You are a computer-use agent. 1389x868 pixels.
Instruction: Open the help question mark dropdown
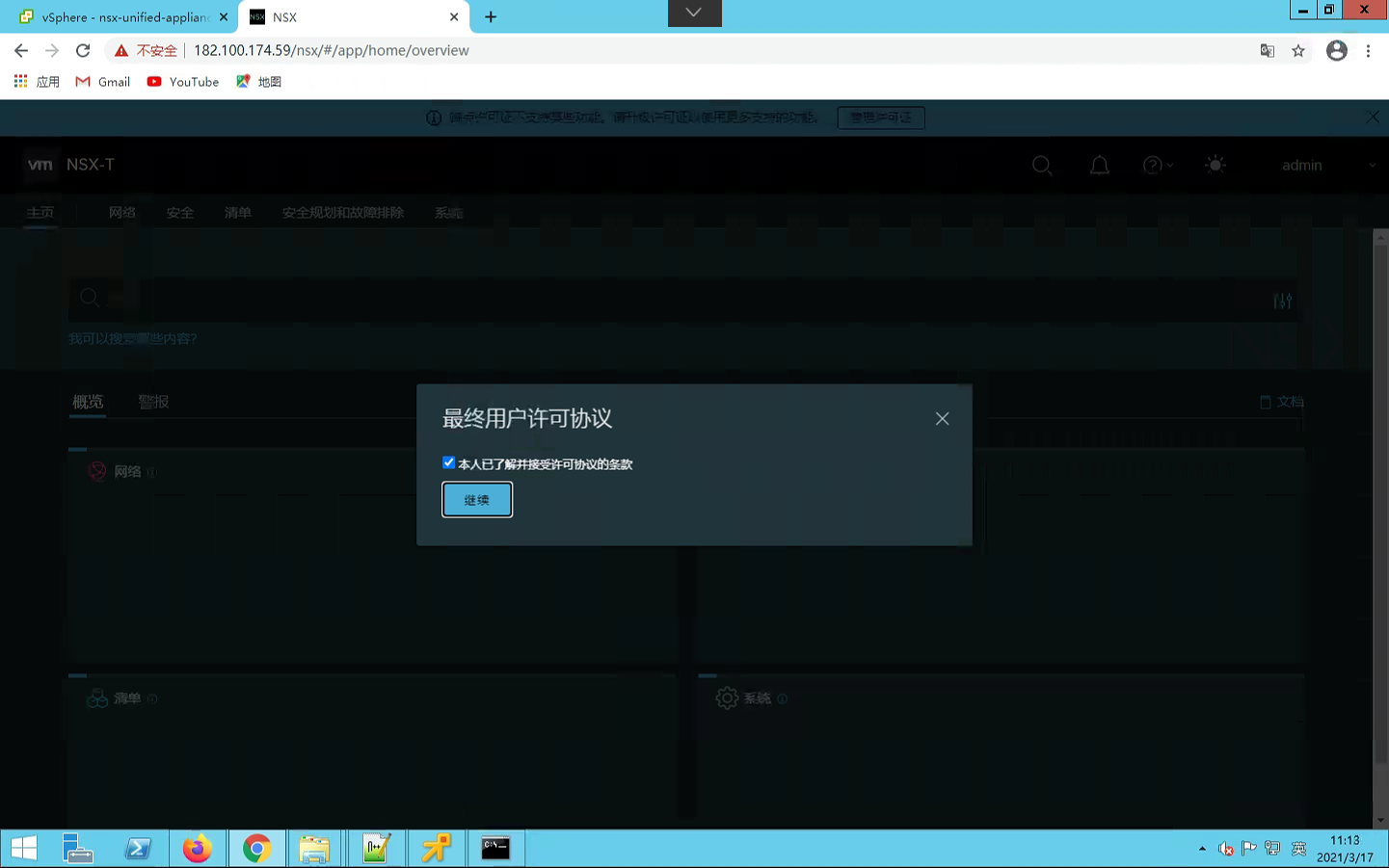[x=1157, y=166]
